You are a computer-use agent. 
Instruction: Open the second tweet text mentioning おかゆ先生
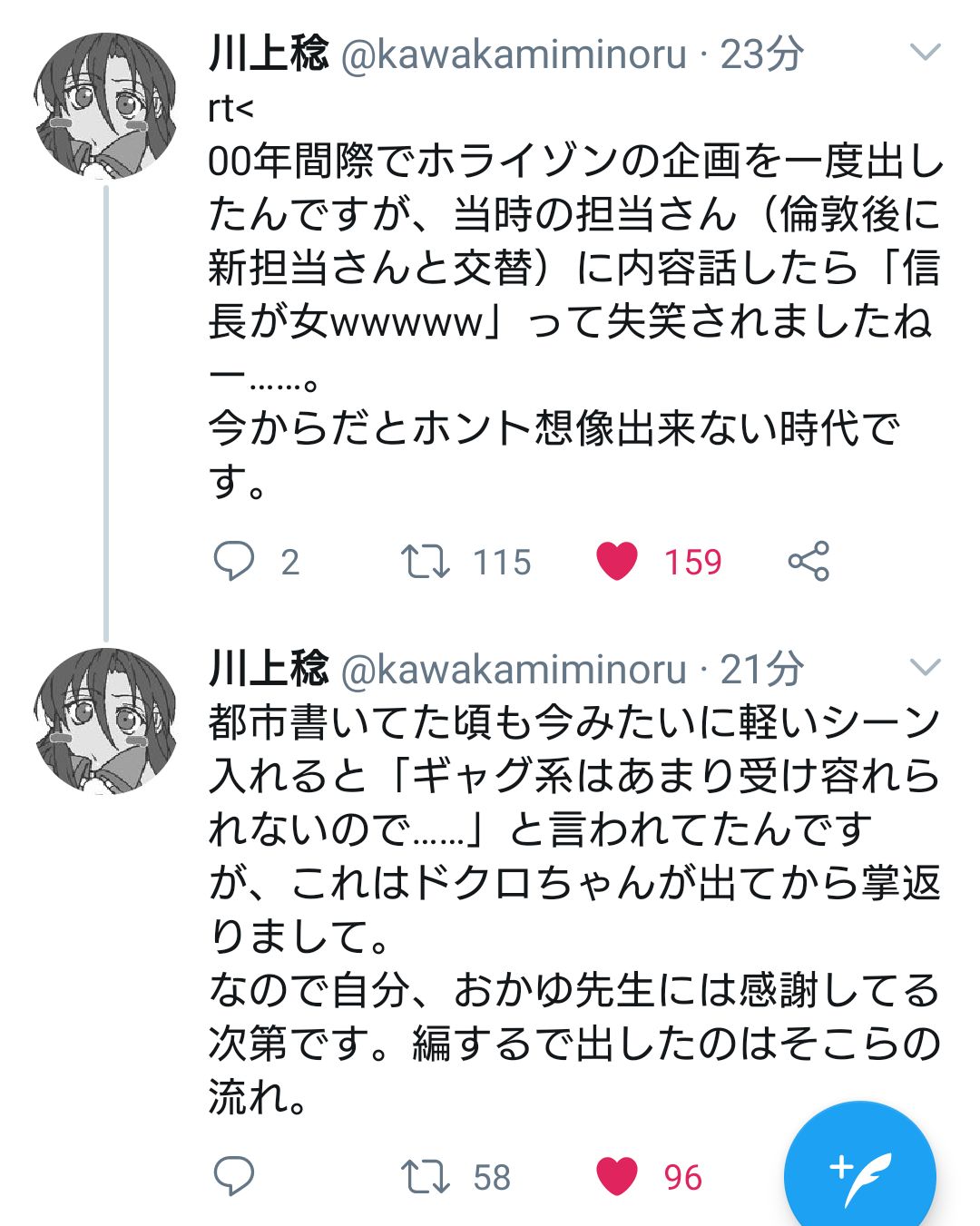[x=572, y=989]
